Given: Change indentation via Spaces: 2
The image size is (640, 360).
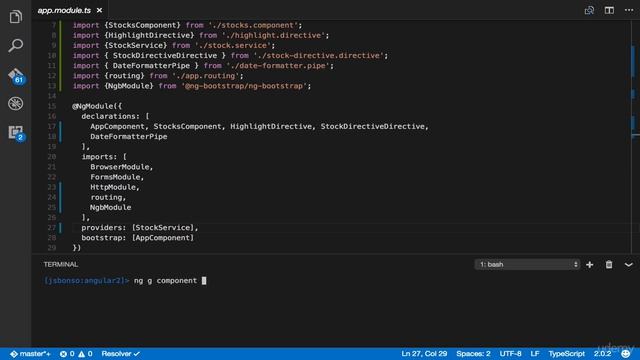Looking at the screenshot, I should [x=473, y=354].
